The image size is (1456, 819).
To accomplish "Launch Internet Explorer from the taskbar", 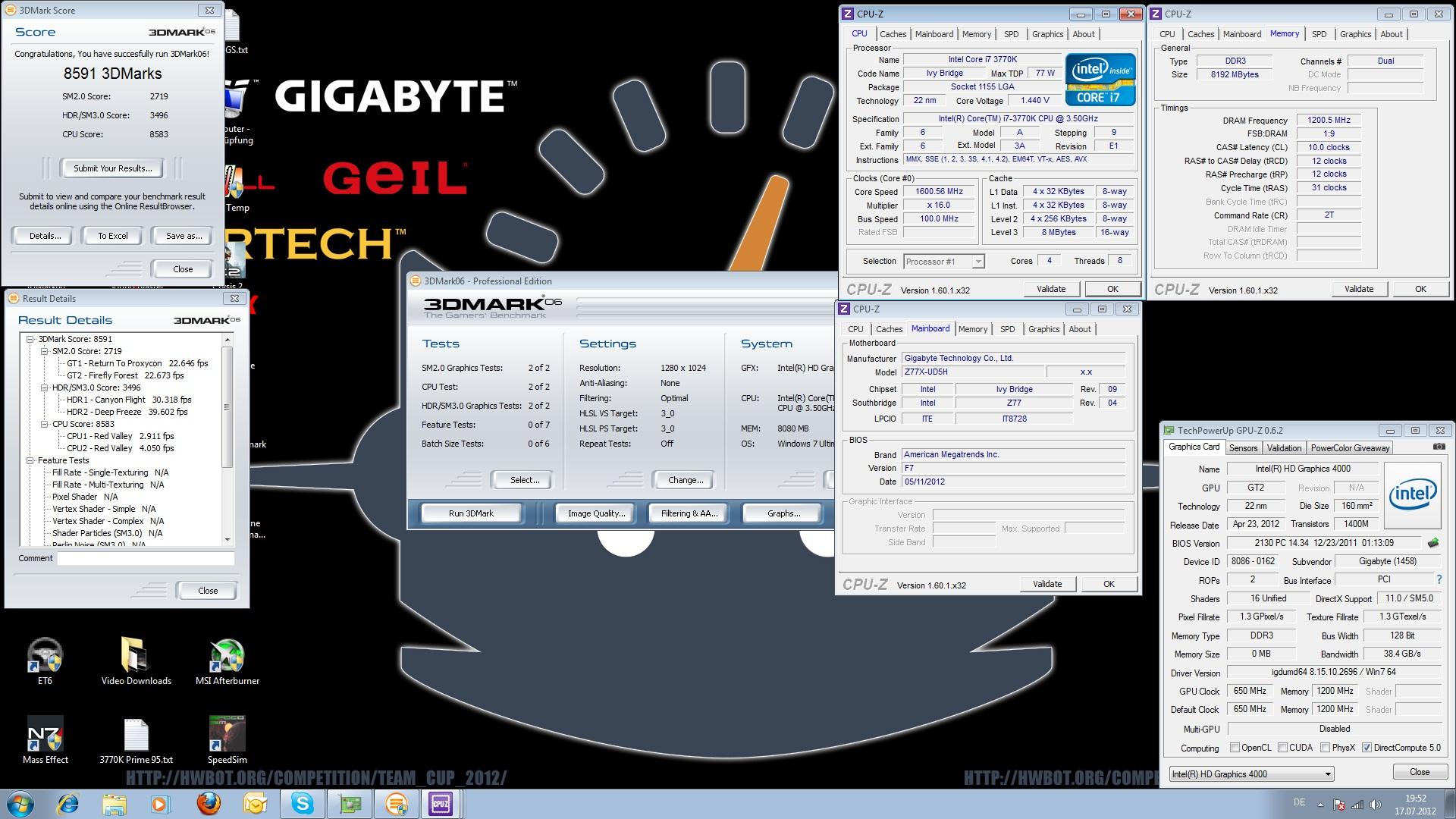I will tap(68, 804).
